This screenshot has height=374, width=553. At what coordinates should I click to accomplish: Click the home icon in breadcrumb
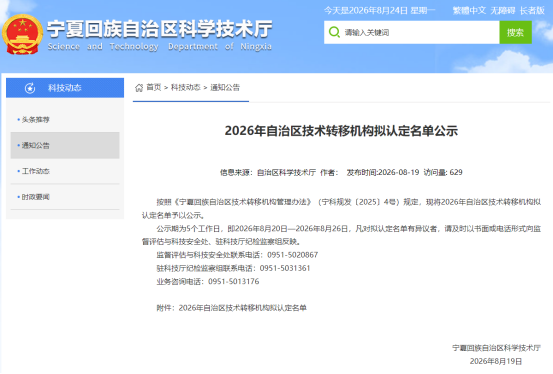coord(139,88)
